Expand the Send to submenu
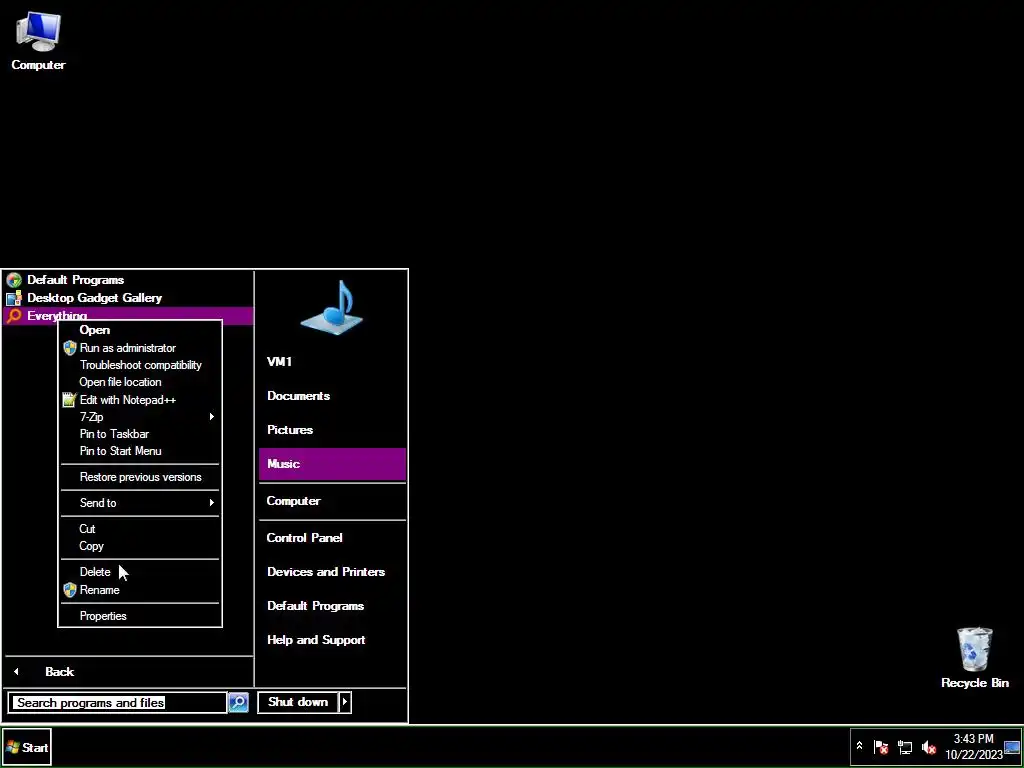The image size is (1024, 768). tap(140, 503)
